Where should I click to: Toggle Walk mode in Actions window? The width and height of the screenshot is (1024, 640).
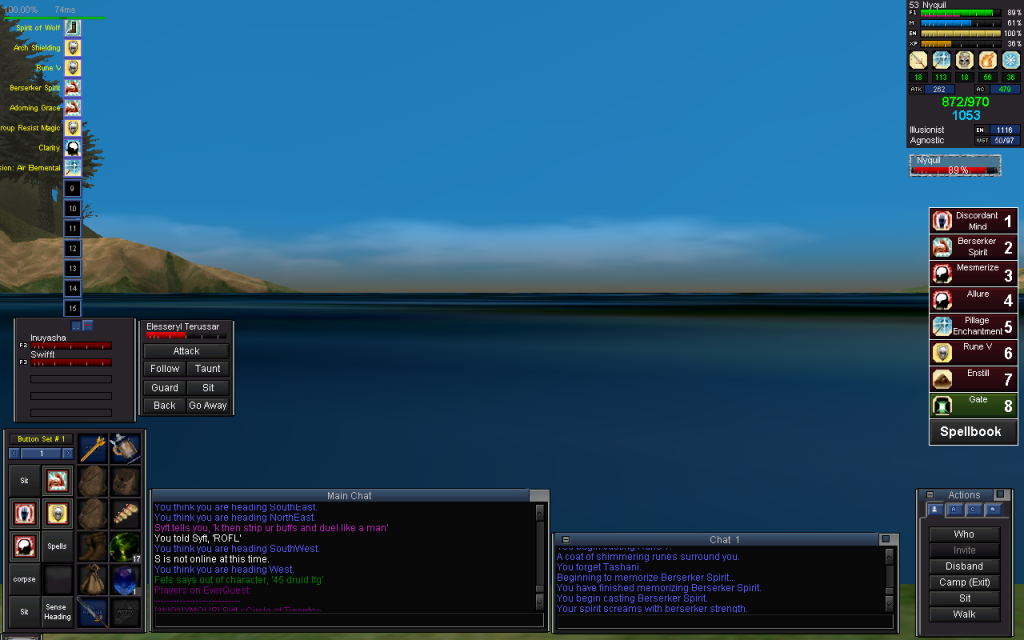coord(964,614)
